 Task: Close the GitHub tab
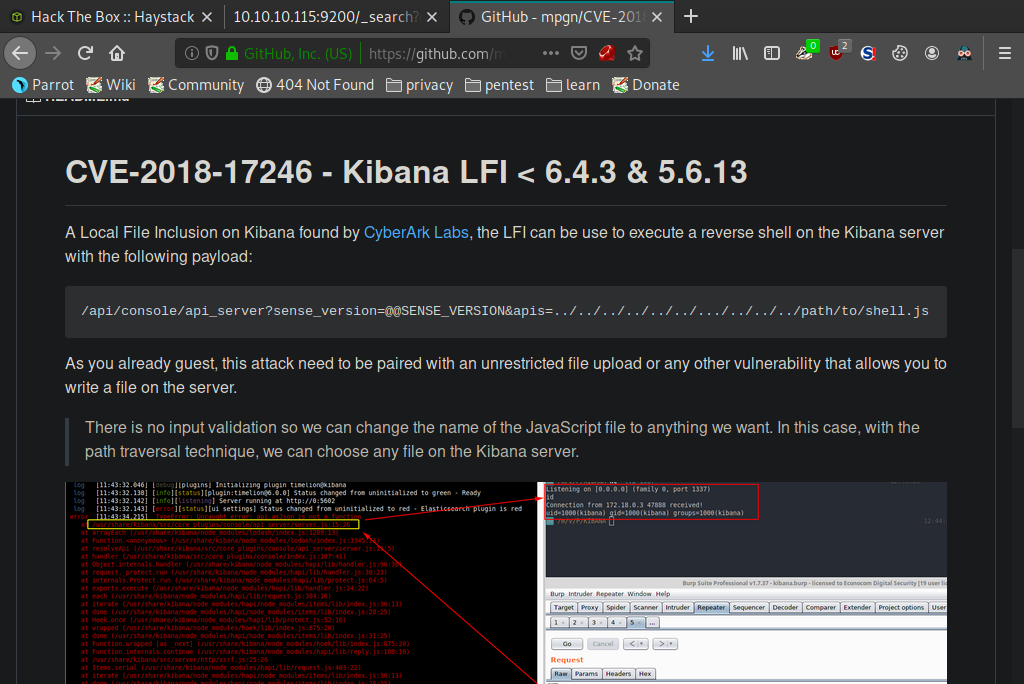coord(657,17)
